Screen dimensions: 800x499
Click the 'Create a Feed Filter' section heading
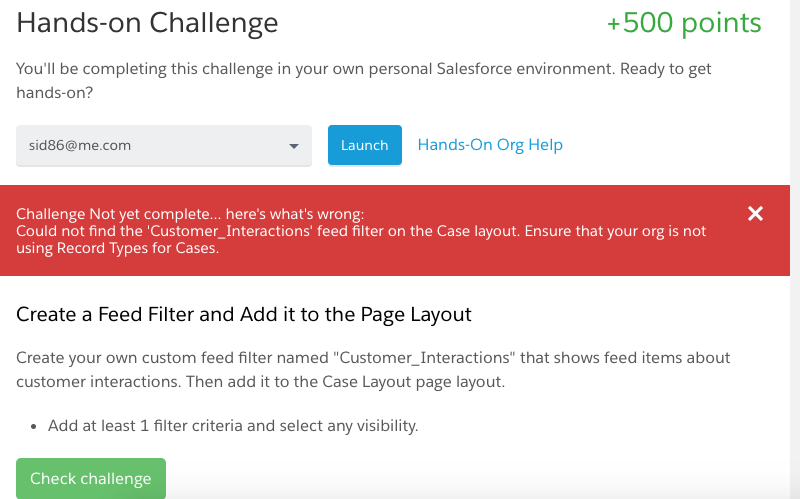(244, 314)
